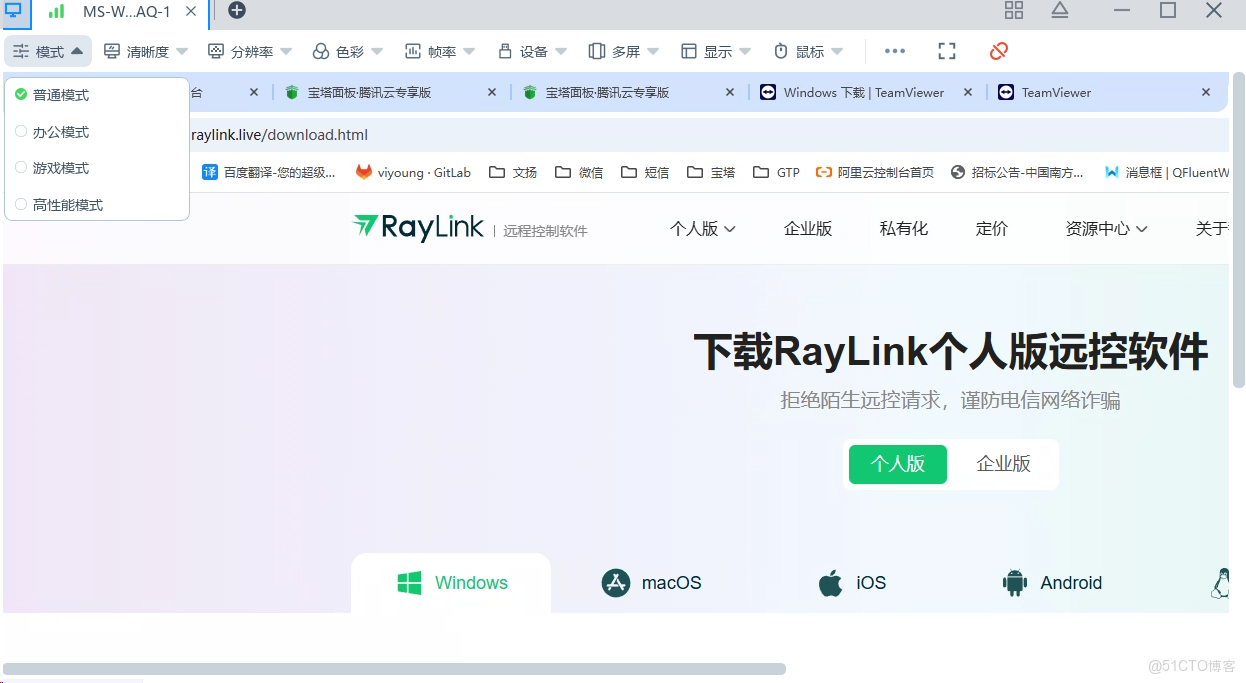Open the 资源中心 navigation menu

(x=1107, y=228)
